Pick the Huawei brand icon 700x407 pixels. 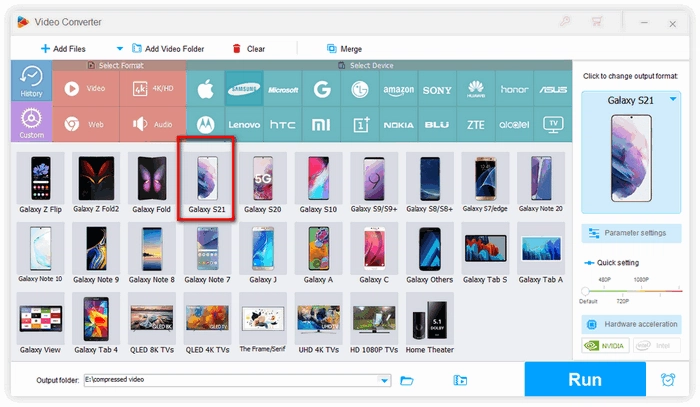[476, 89]
